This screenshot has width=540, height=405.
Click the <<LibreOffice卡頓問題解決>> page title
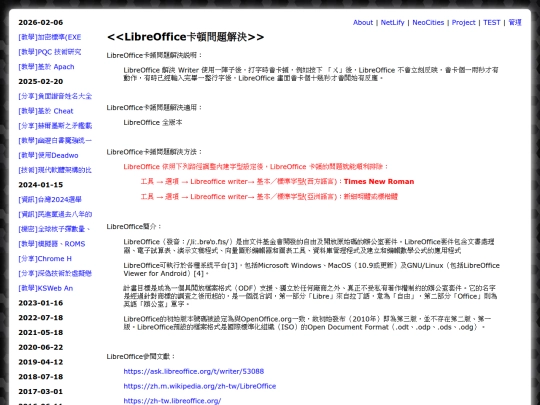pos(185,37)
